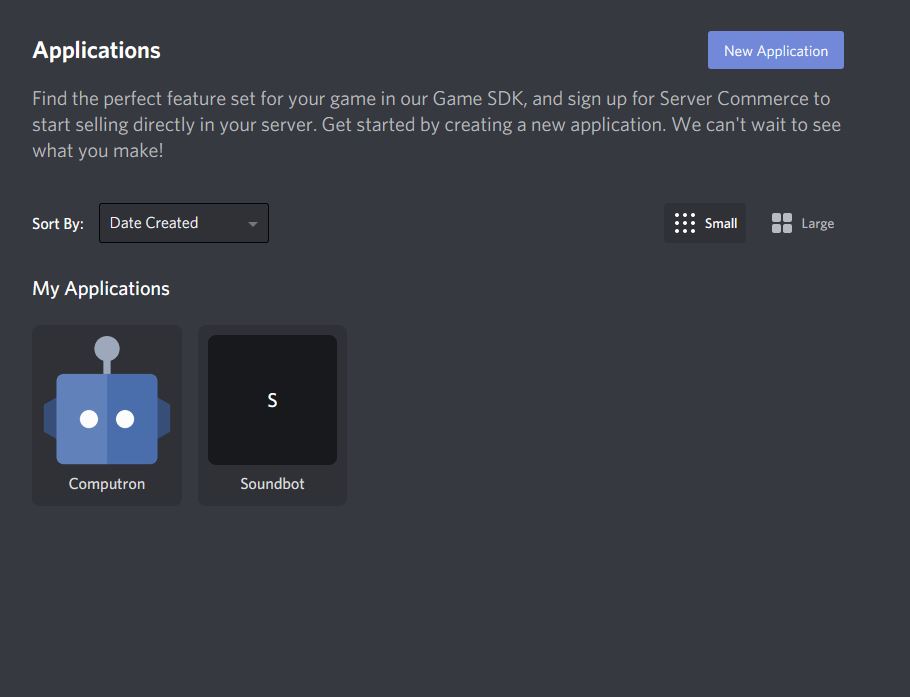Click the Small view text label
Screen dimensions: 910x697
721,223
